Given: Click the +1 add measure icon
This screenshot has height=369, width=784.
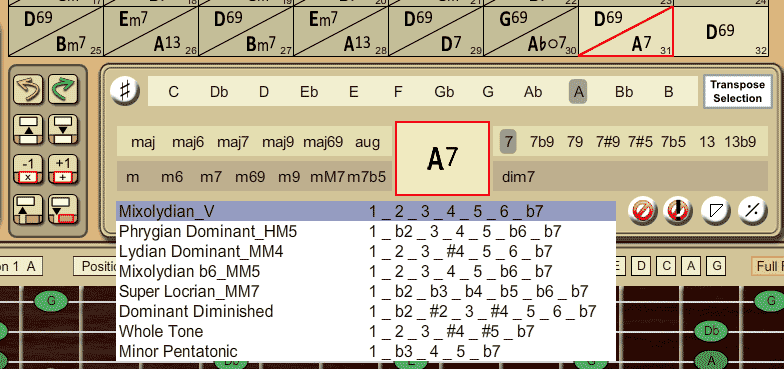Looking at the screenshot, I should (x=63, y=170).
